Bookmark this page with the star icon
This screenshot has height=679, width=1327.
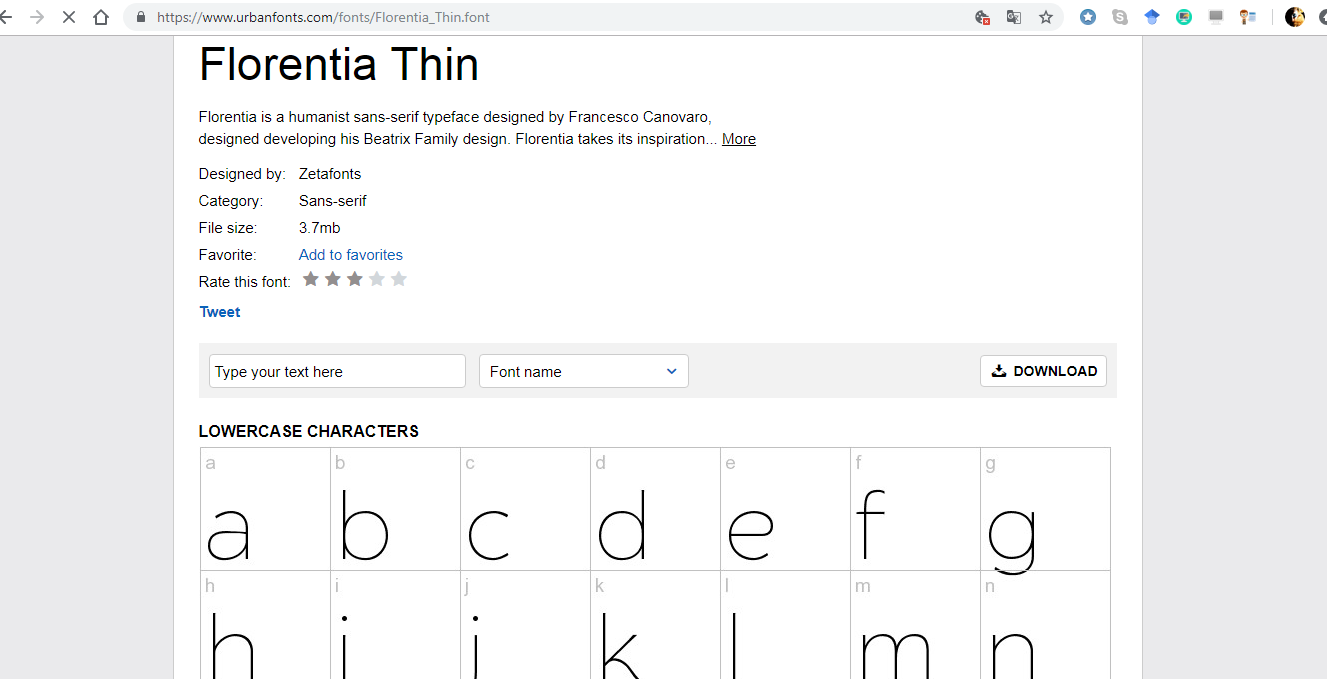pyautogui.click(x=1046, y=17)
